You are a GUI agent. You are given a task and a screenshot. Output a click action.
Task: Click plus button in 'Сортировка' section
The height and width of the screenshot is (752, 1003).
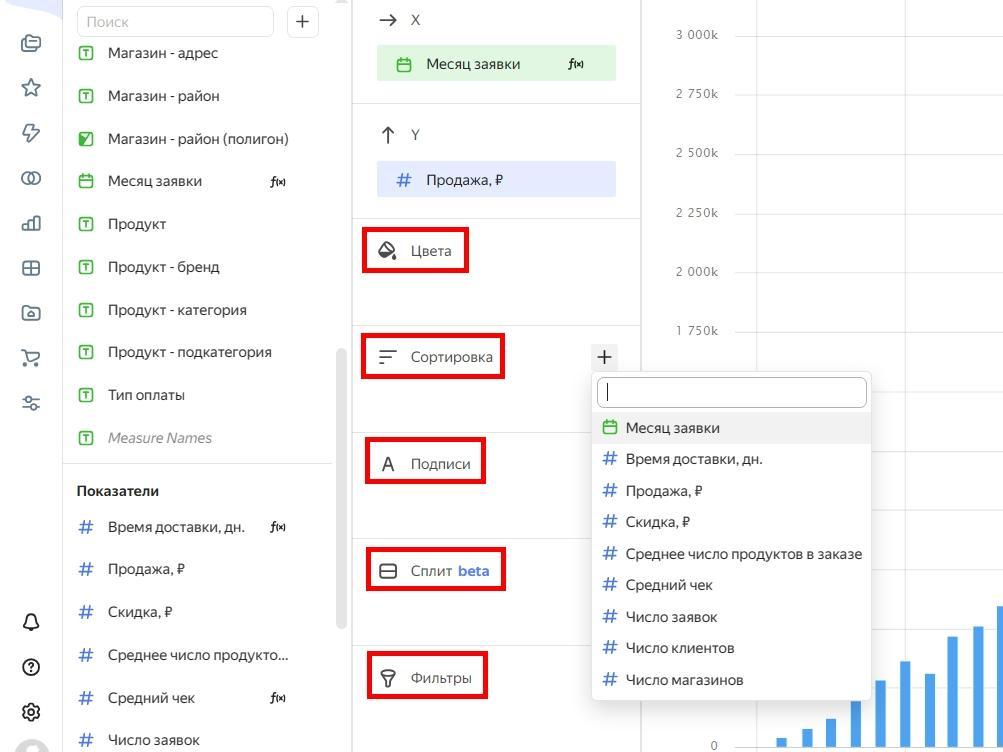coord(604,357)
